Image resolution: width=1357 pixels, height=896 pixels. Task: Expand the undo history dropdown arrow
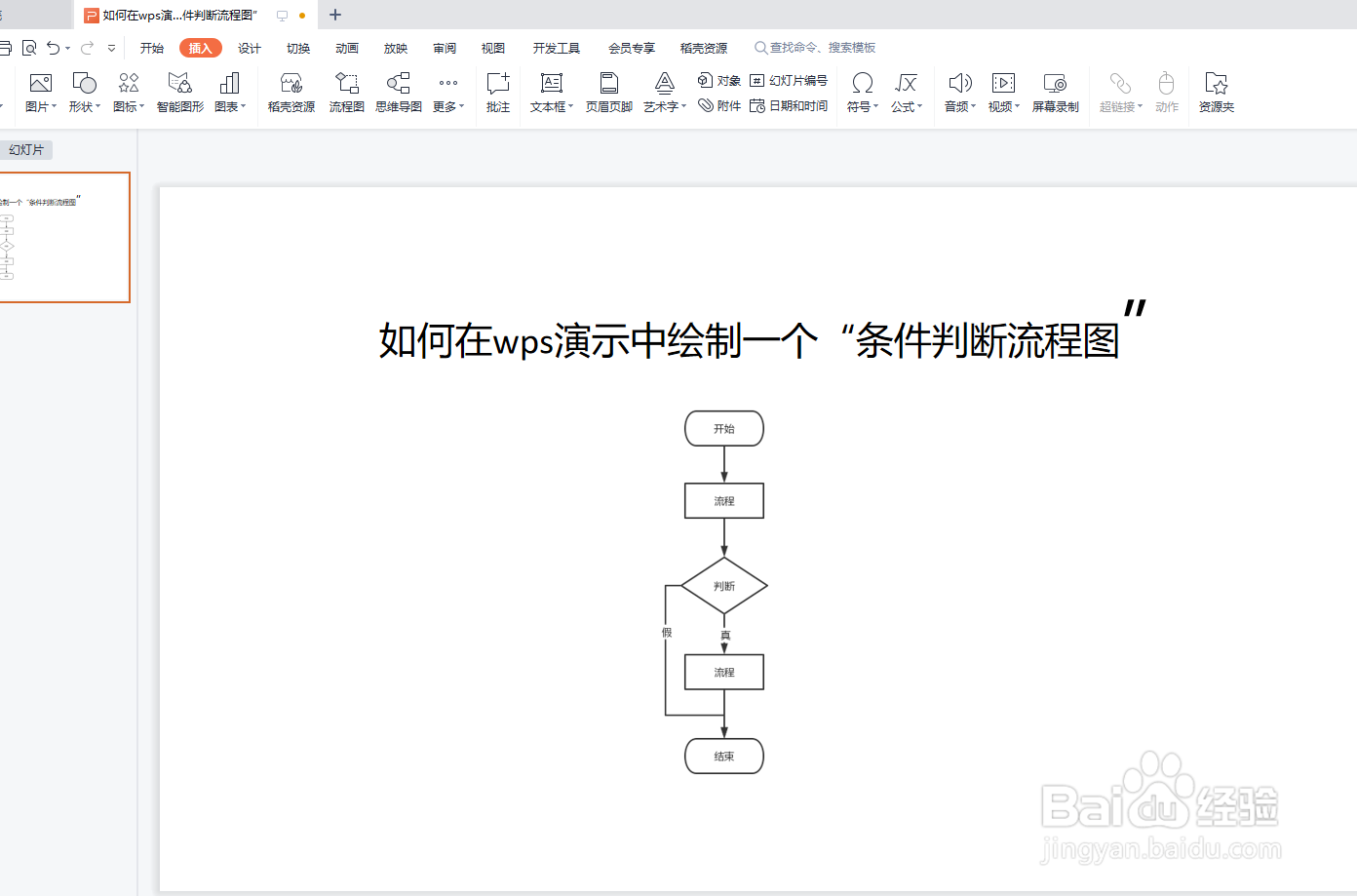(x=67, y=48)
